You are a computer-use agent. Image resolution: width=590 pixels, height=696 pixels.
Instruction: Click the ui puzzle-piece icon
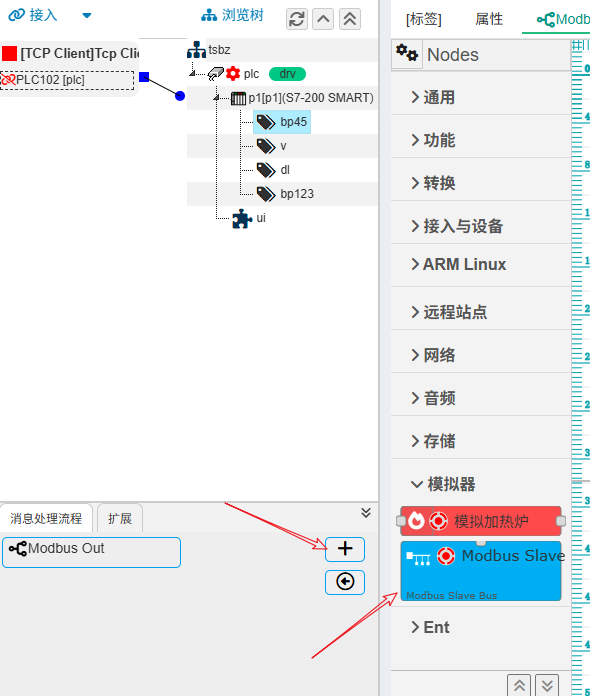pyautogui.click(x=242, y=218)
